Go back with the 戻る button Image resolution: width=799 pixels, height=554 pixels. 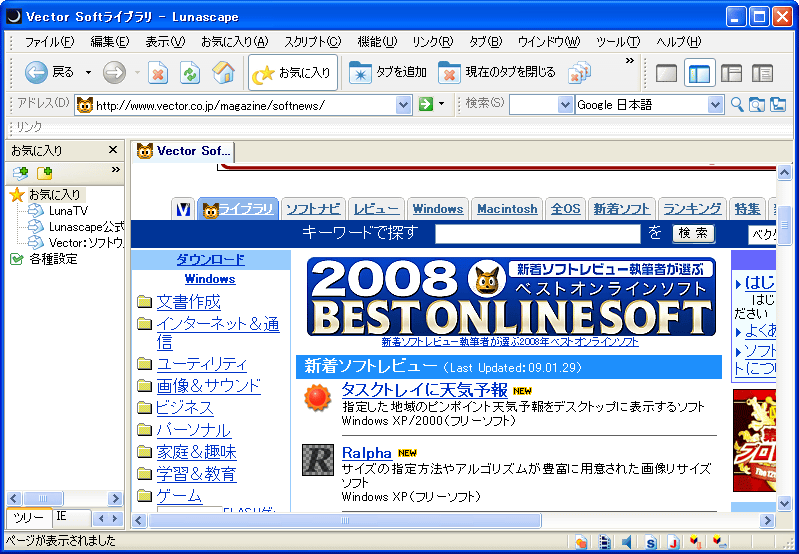49,73
